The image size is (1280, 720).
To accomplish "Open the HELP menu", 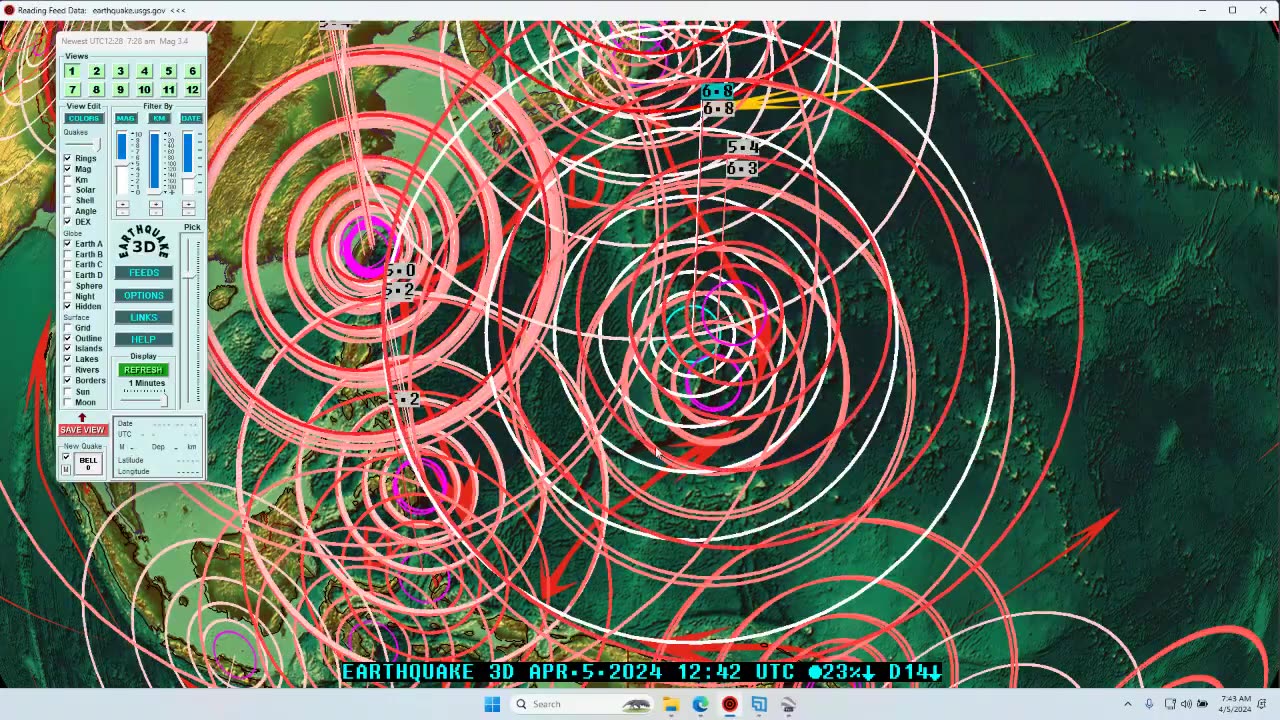I will [144, 339].
